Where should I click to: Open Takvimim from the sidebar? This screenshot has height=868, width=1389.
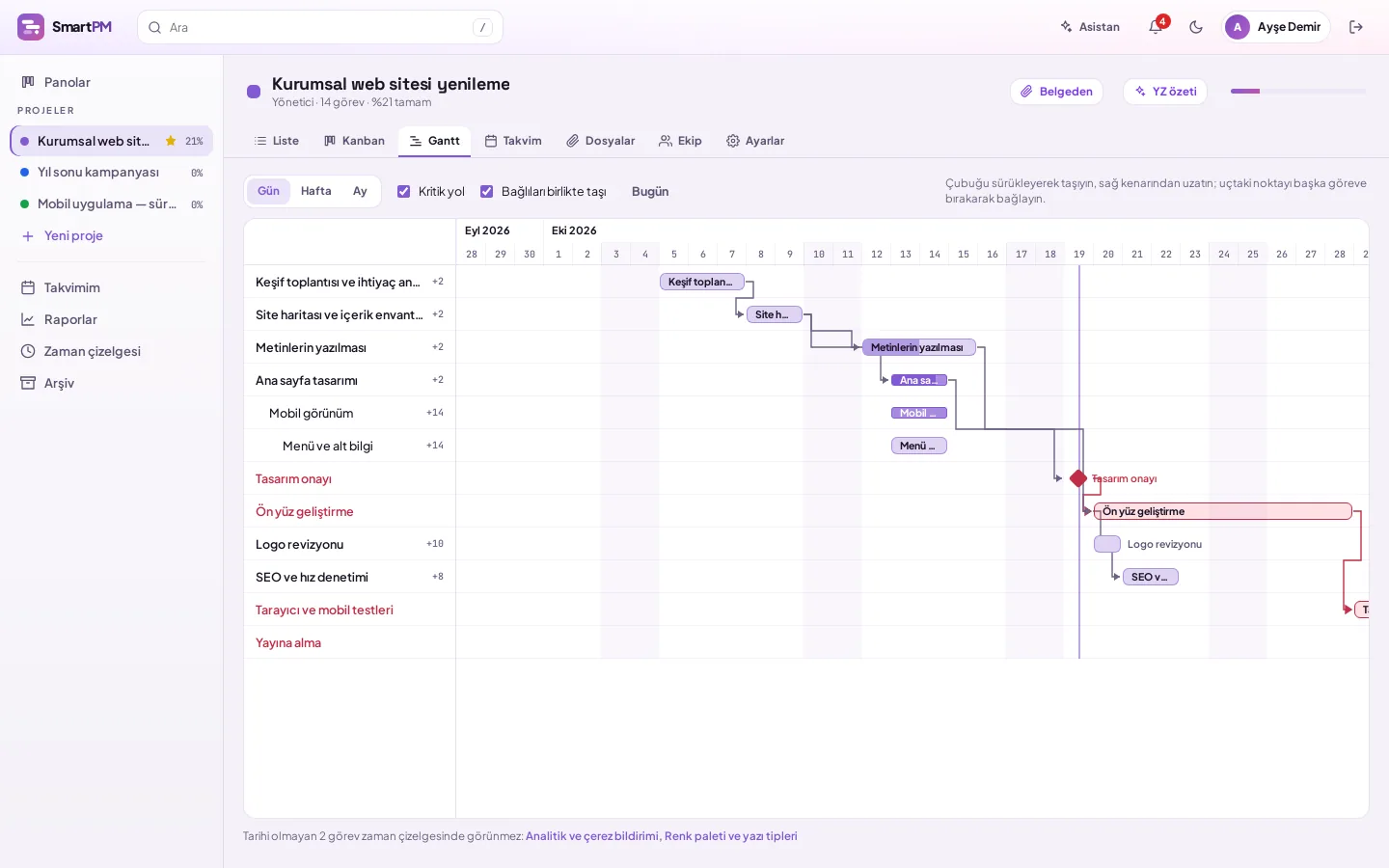tap(112, 287)
